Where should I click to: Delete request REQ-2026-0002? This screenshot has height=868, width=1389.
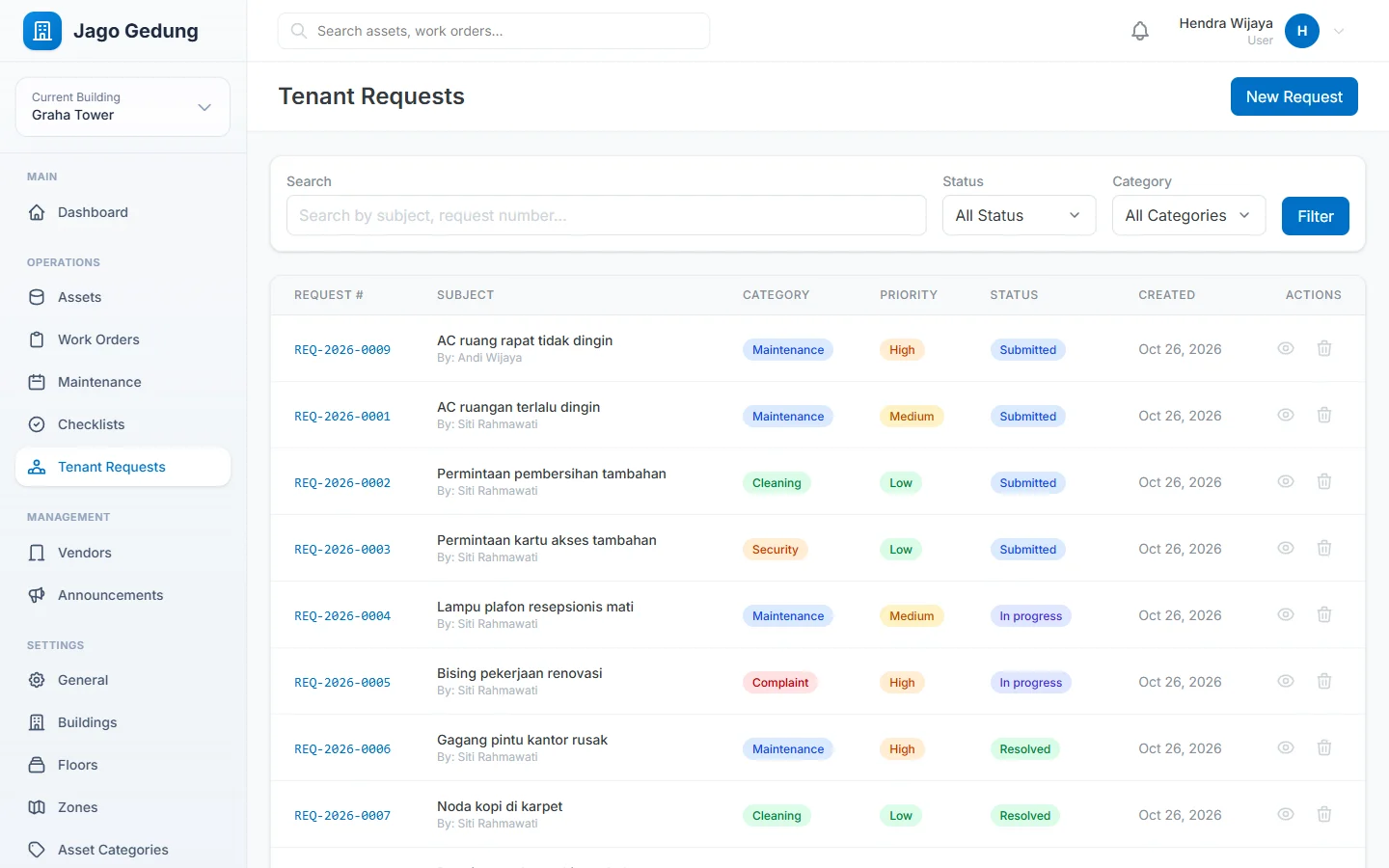[1324, 481]
